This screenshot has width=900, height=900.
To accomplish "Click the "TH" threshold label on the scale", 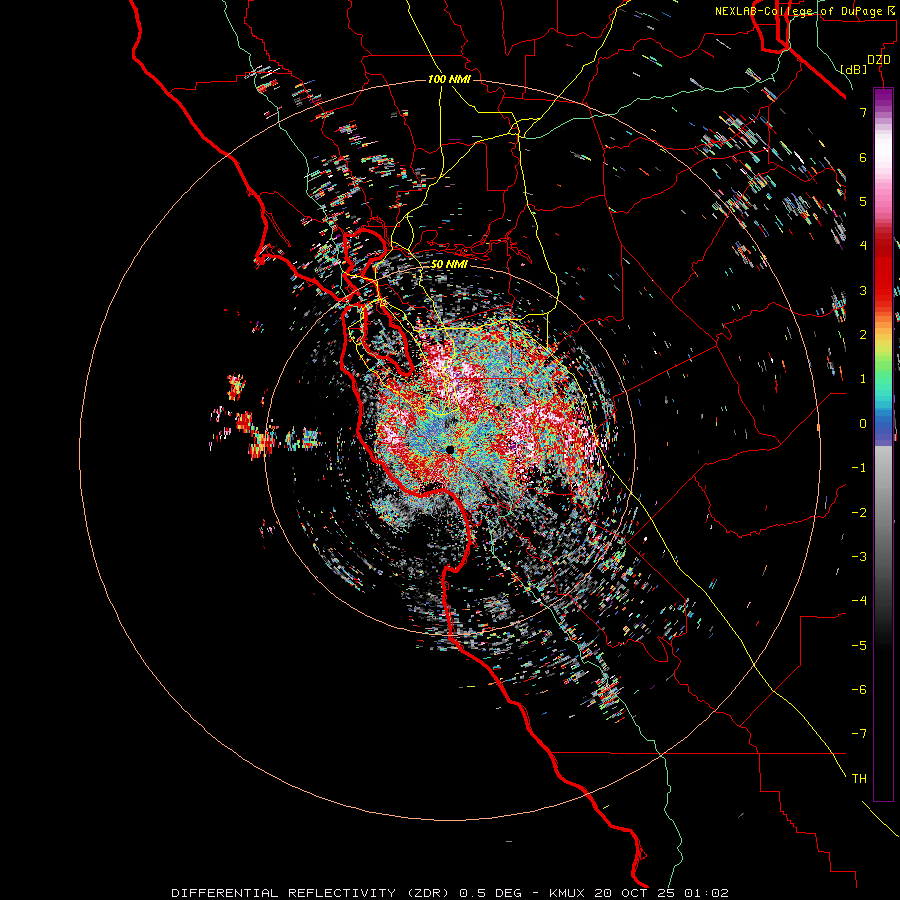I will 859,778.
